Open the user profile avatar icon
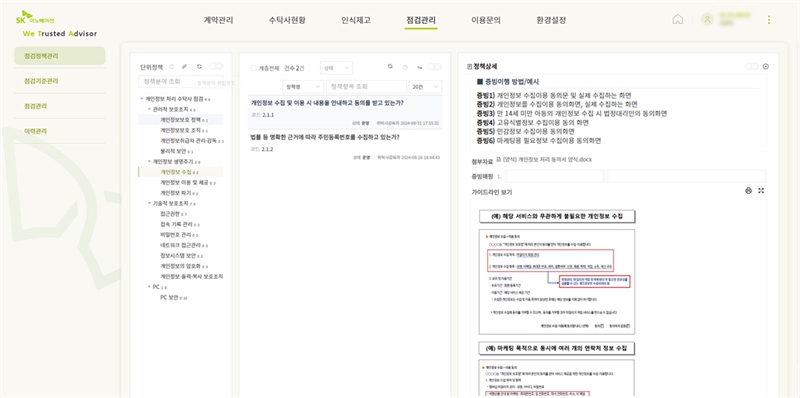The image size is (800, 398). tap(707, 19)
